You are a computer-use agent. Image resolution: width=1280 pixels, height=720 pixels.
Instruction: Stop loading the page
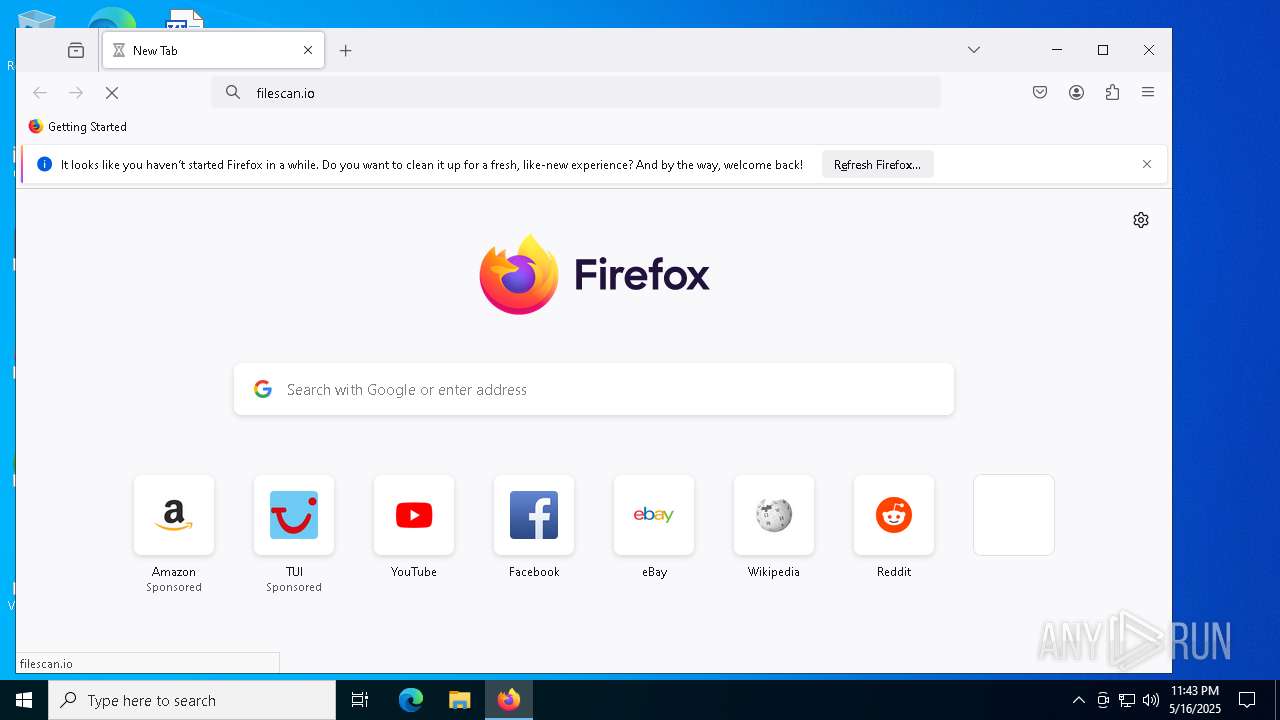112,92
